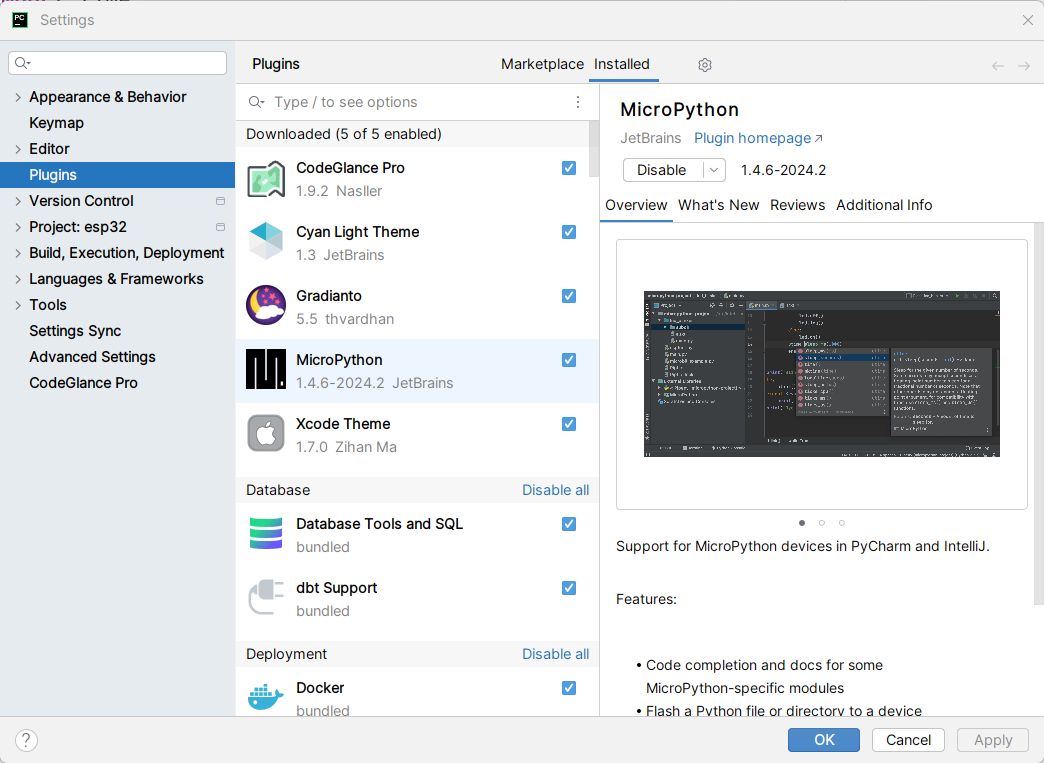Viewport: 1044px width, 763px height.
Task: Switch to the Marketplace tab
Action: [542, 64]
